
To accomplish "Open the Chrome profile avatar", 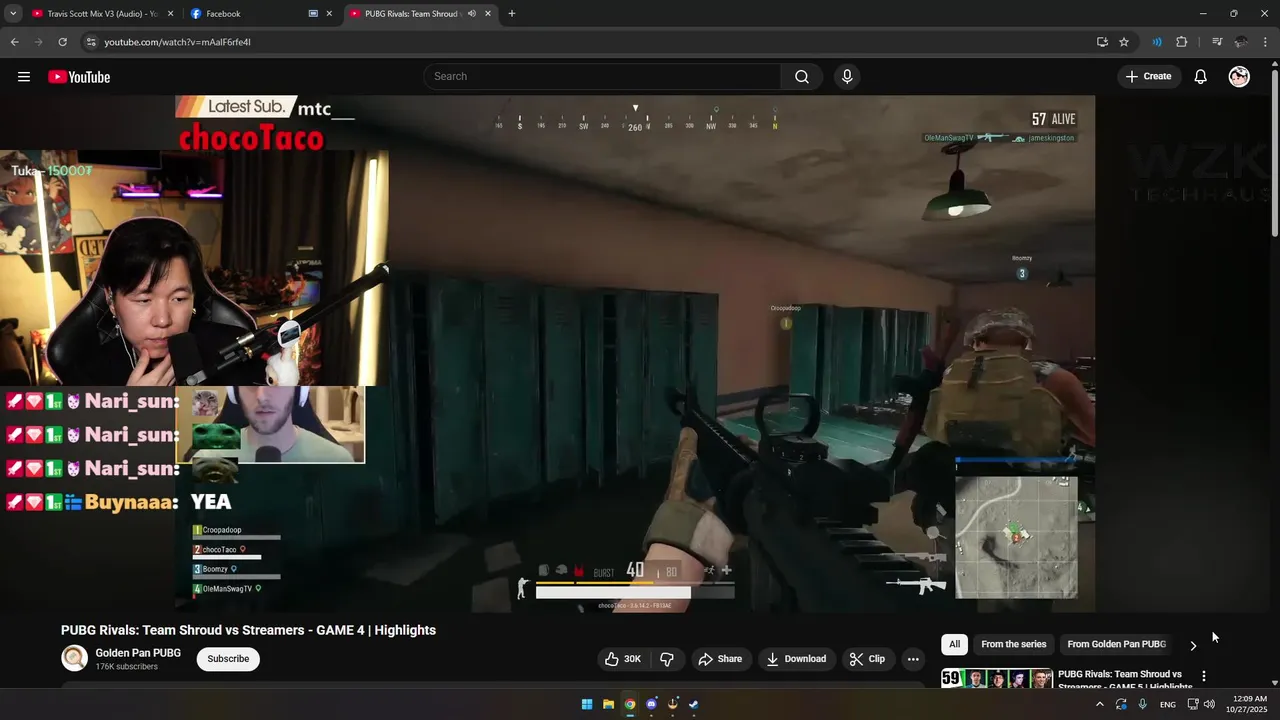I will (x=1241, y=42).
